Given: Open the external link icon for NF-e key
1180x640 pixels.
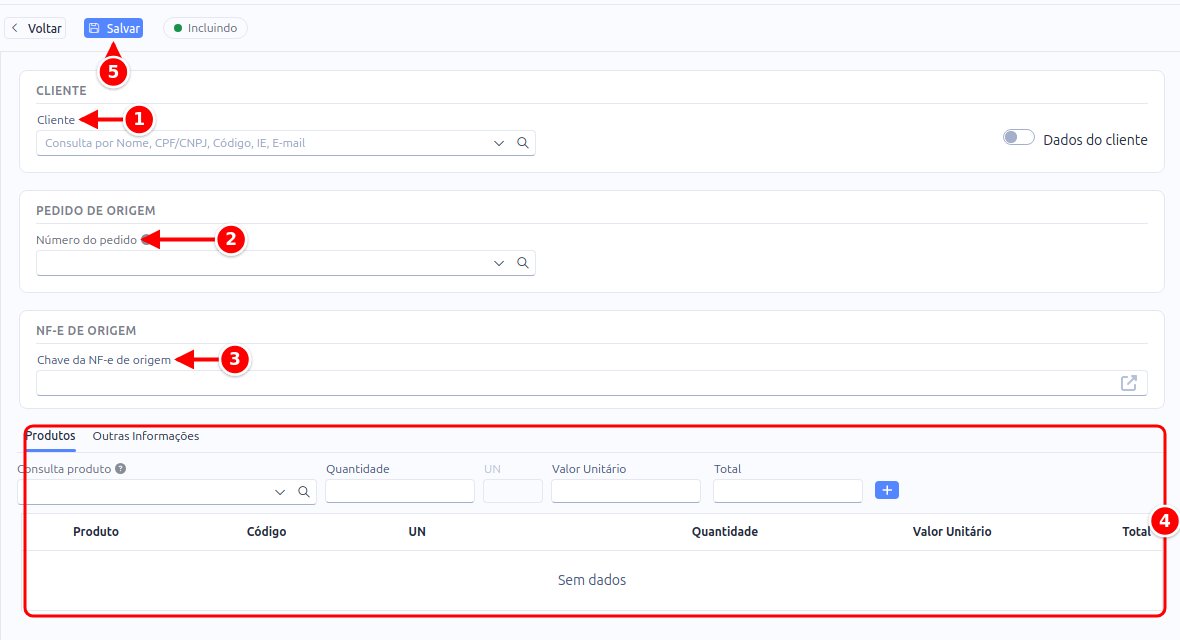Looking at the screenshot, I should 1129,383.
